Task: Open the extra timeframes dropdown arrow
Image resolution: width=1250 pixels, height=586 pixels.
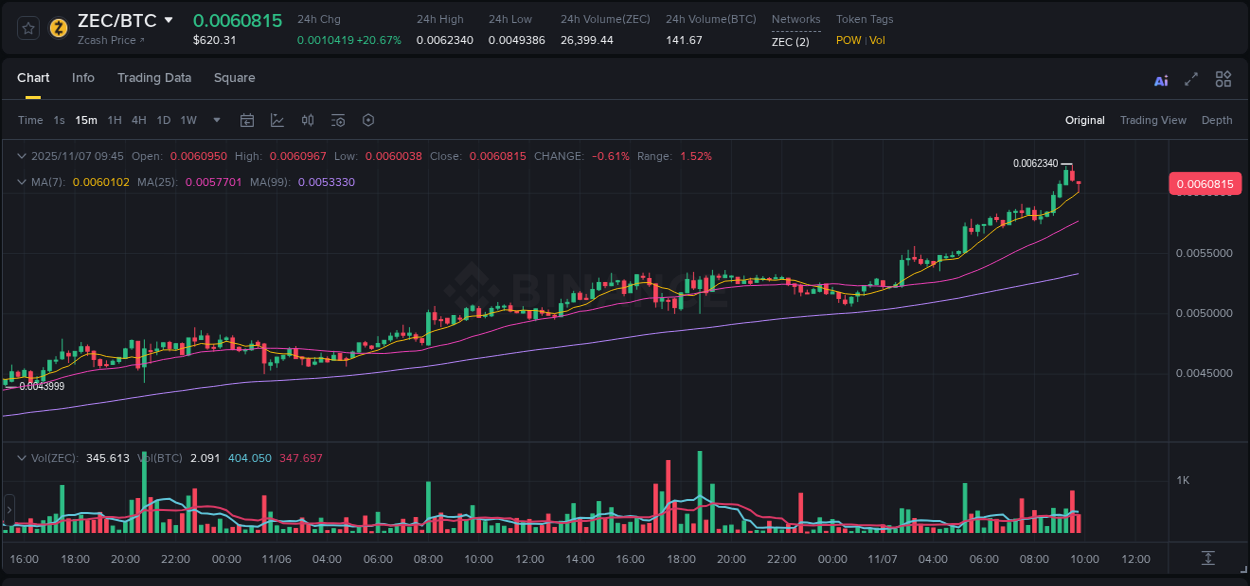Action: point(216,120)
